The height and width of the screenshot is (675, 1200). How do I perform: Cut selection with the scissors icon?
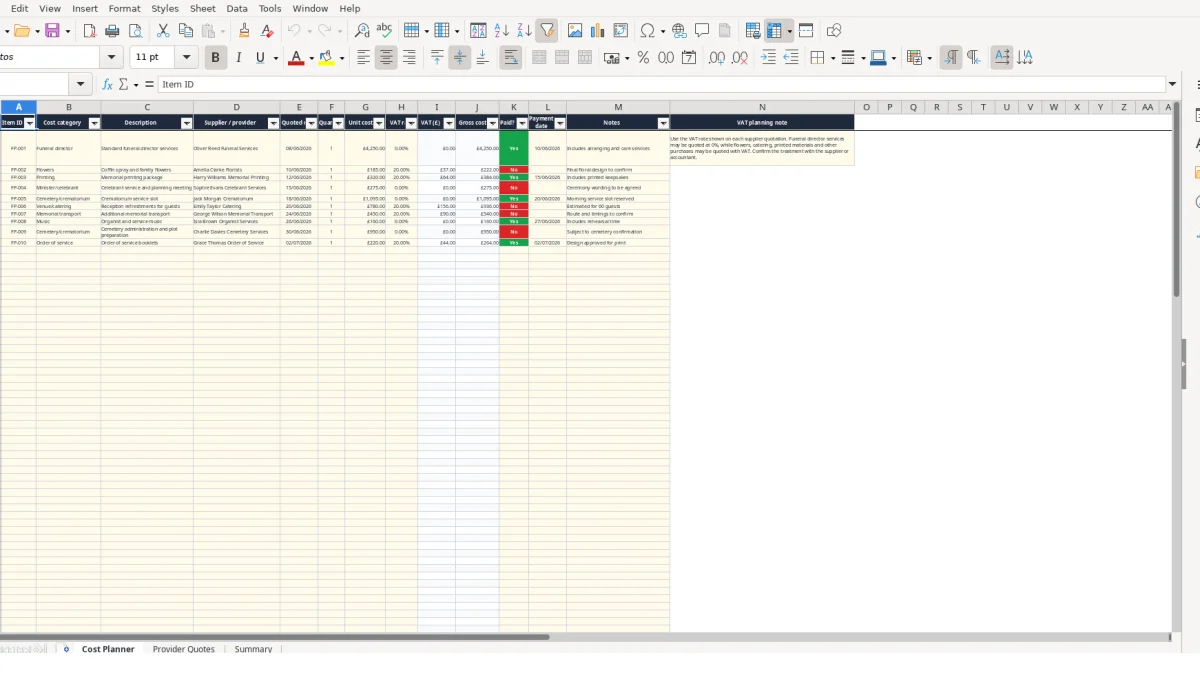[x=163, y=31]
